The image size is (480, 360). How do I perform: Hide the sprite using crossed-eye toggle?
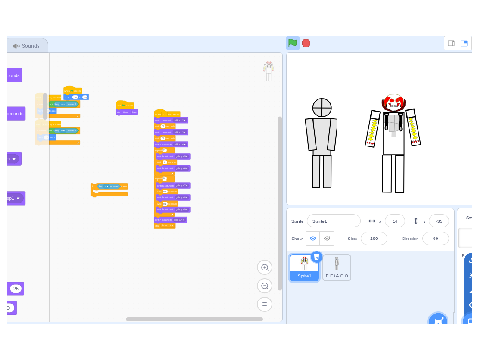pyautogui.click(x=327, y=238)
